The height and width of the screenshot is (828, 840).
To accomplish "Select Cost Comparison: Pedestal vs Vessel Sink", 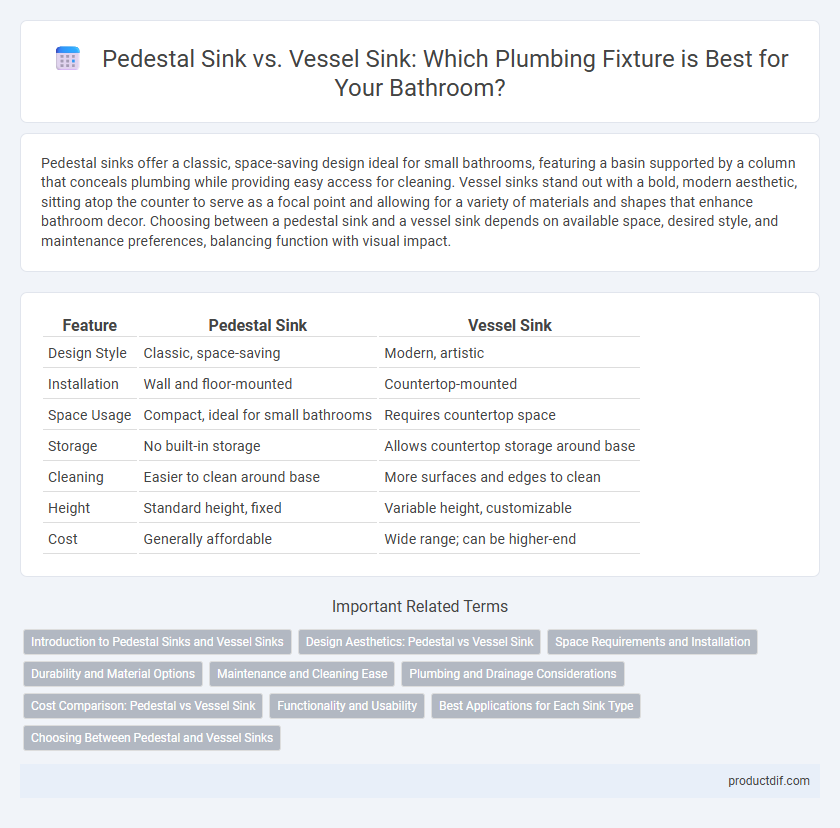I will (x=143, y=706).
